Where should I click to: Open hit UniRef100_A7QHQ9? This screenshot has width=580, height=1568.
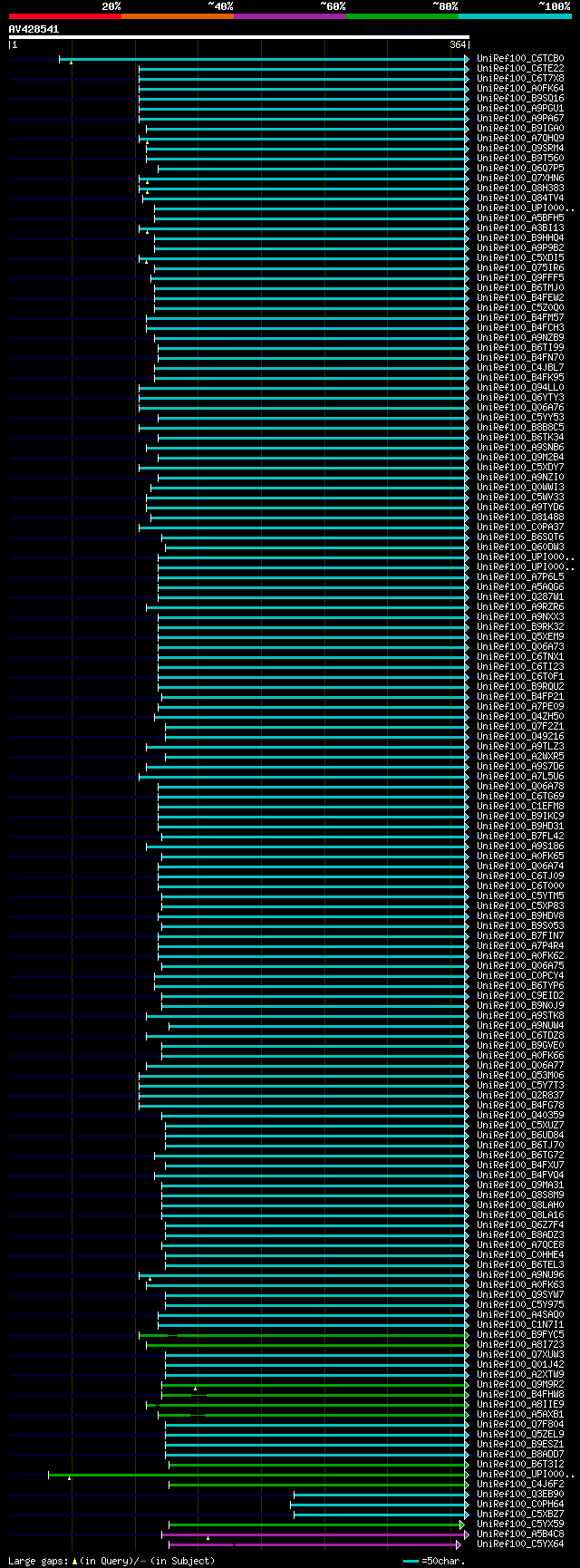520,139
